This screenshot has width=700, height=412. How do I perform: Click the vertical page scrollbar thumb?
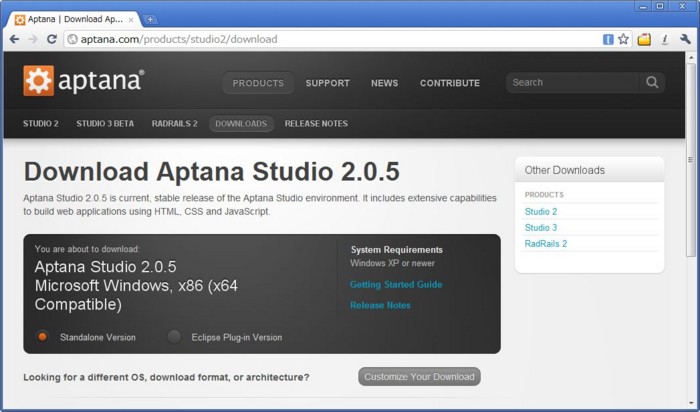(690, 160)
